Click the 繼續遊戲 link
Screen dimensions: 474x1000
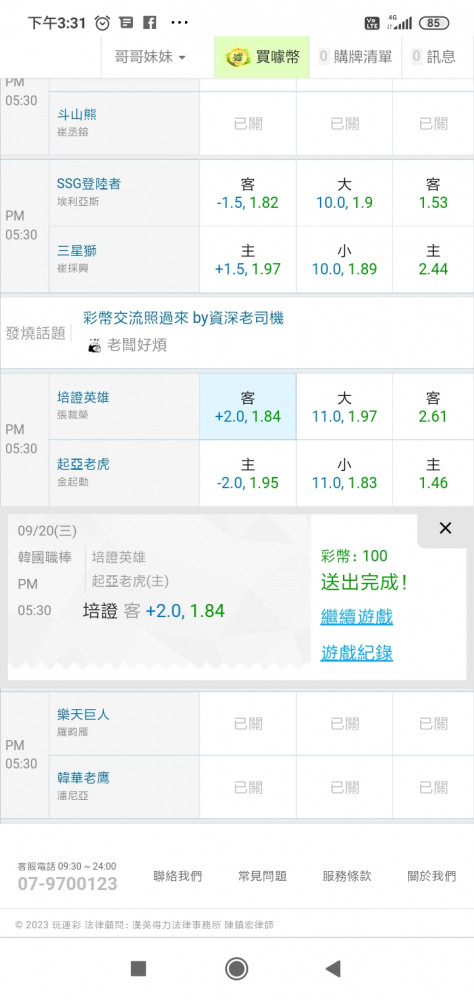[x=357, y=617]
